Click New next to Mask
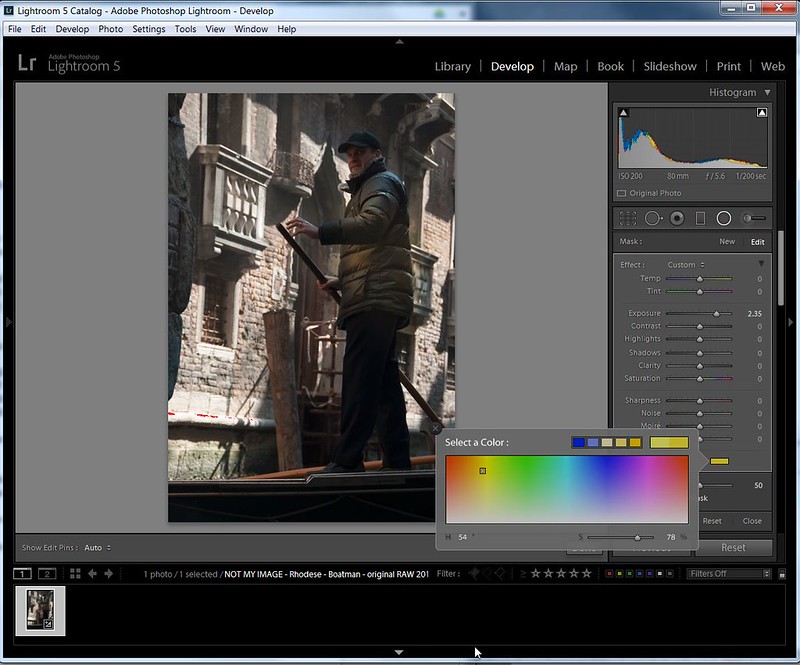This screenshot has width=800, height=665. 727,242
